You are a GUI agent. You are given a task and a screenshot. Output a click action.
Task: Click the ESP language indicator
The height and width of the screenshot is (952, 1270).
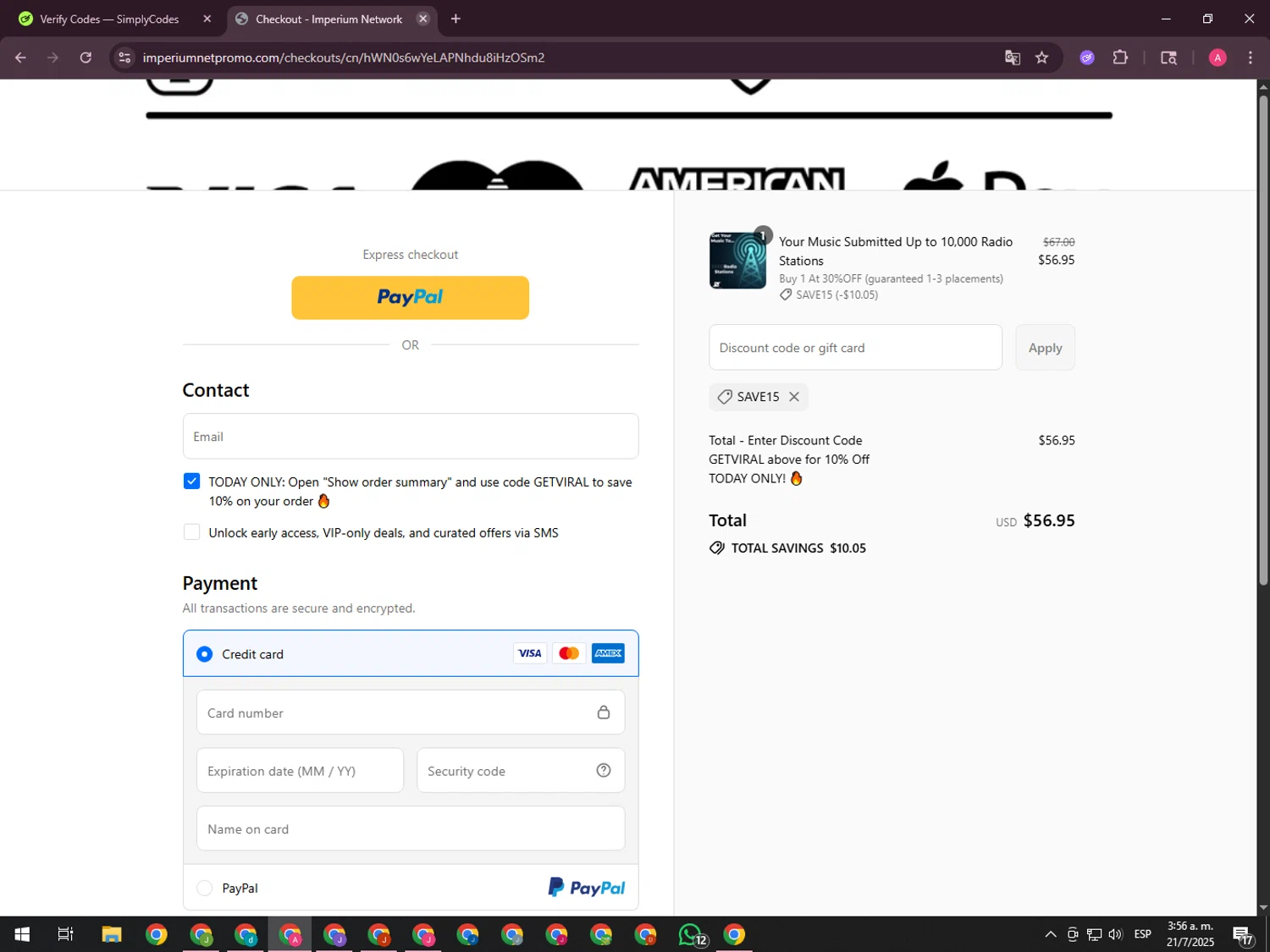click(x=1143, y=934)
